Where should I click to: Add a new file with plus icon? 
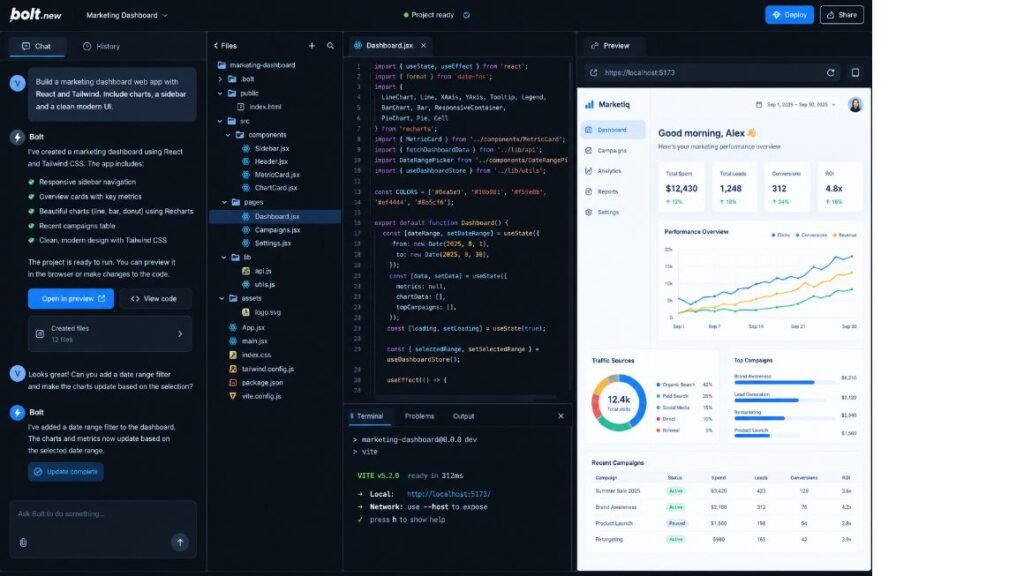pyautogui.click(x=312, y=46)
